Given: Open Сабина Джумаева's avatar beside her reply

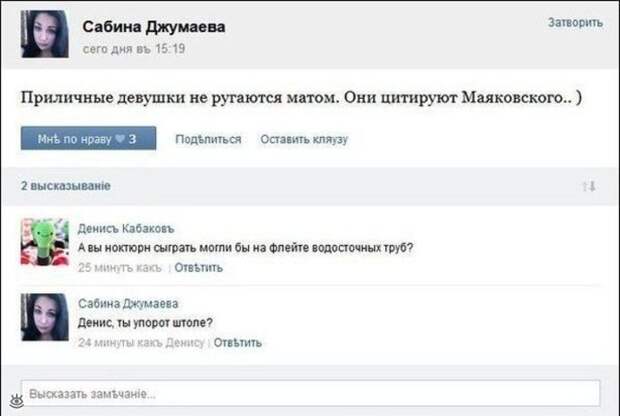Looking at the screenshot, I should click(45, 317).
